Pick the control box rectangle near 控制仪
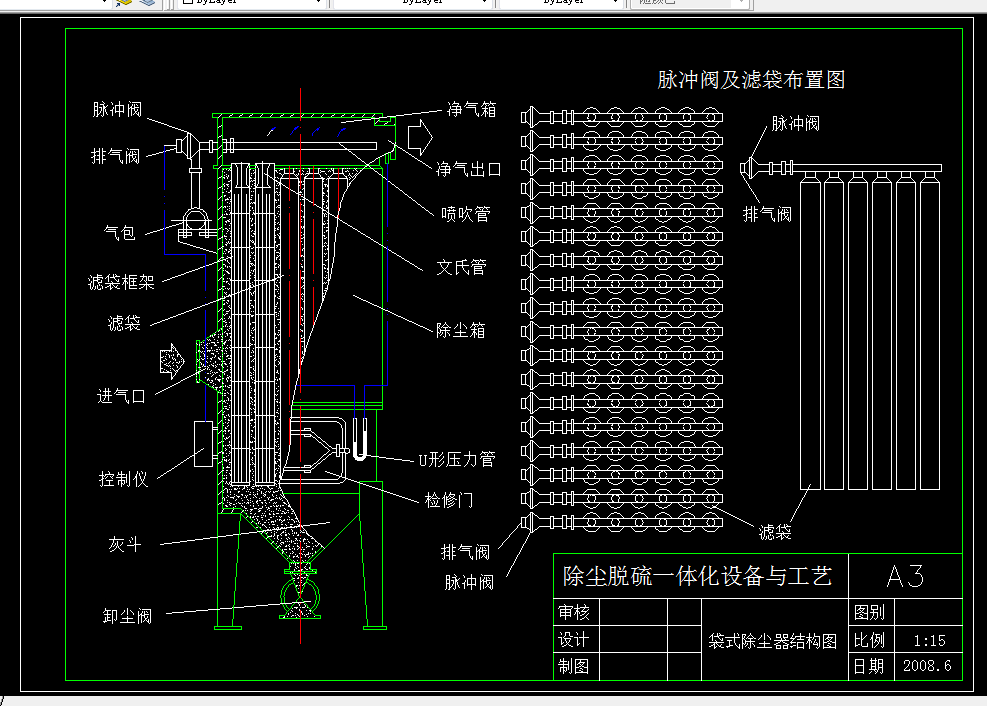Image resolution: width=987 pixels, height=706 pixels. pos(203,444)
